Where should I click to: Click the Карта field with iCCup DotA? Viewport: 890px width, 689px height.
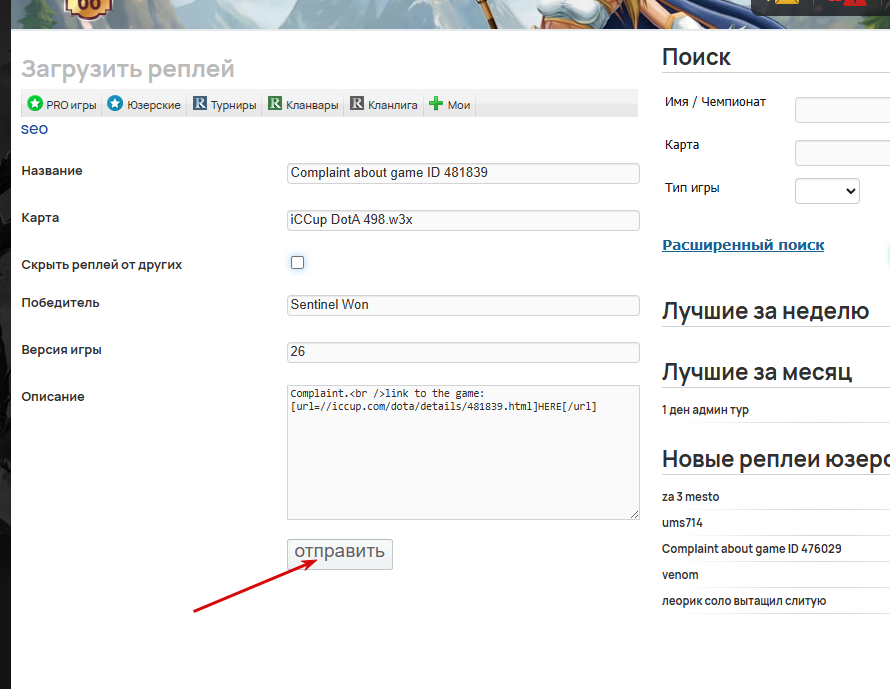point(463,220)
